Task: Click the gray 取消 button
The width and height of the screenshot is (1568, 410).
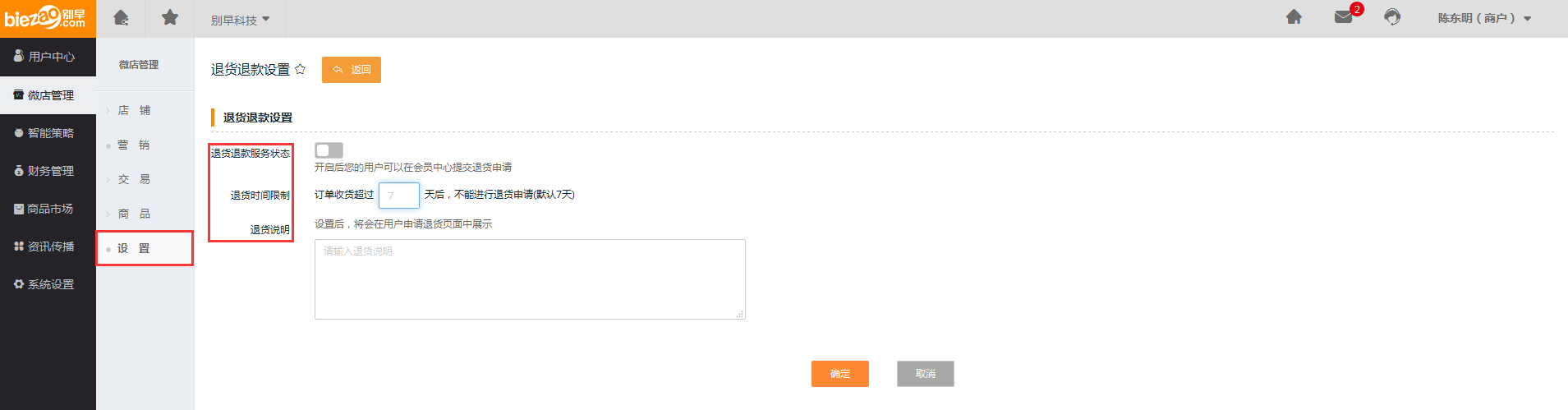Action: tap(925, 374)
